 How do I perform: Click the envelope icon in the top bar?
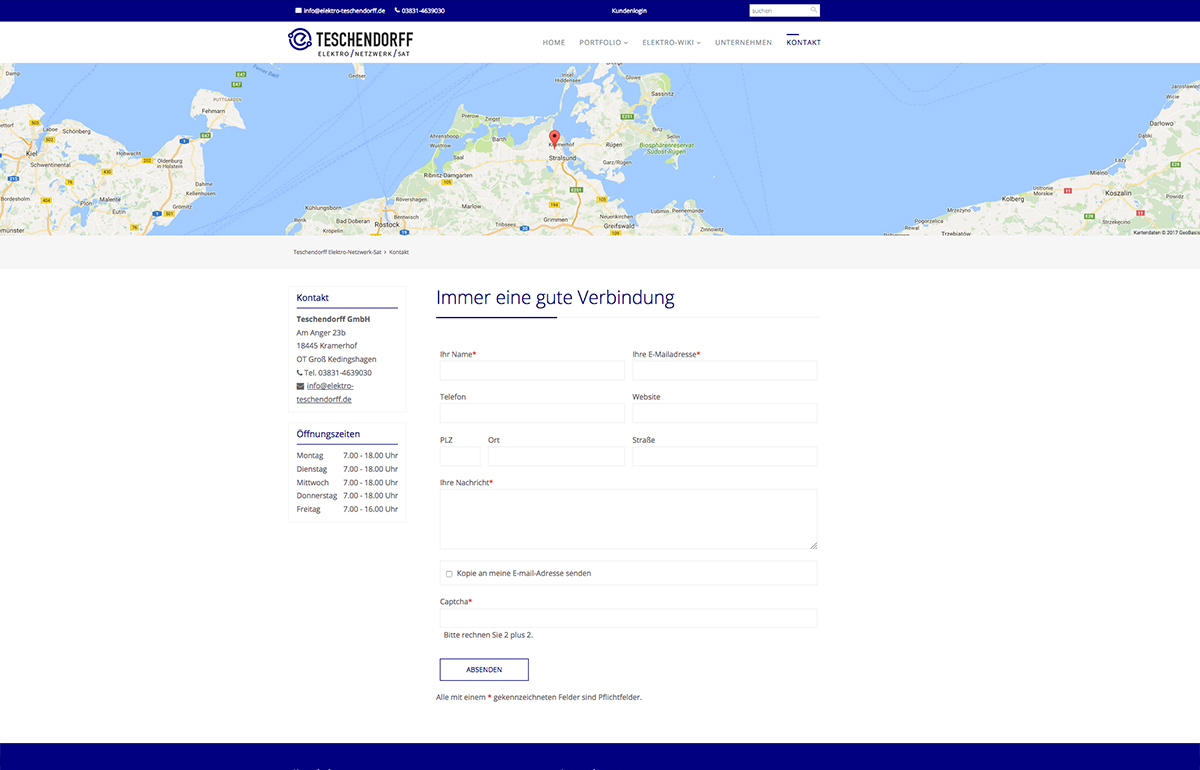298,10
